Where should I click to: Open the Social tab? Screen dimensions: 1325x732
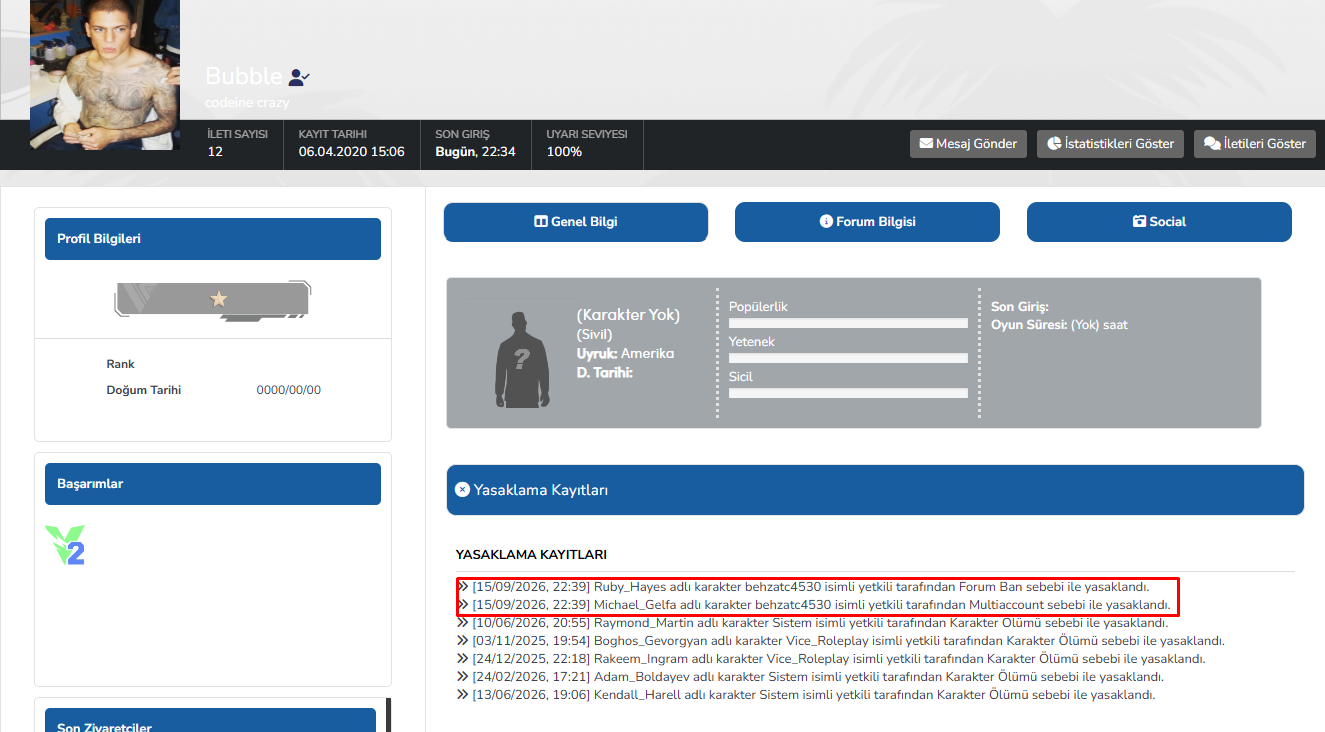(1159, 222)
